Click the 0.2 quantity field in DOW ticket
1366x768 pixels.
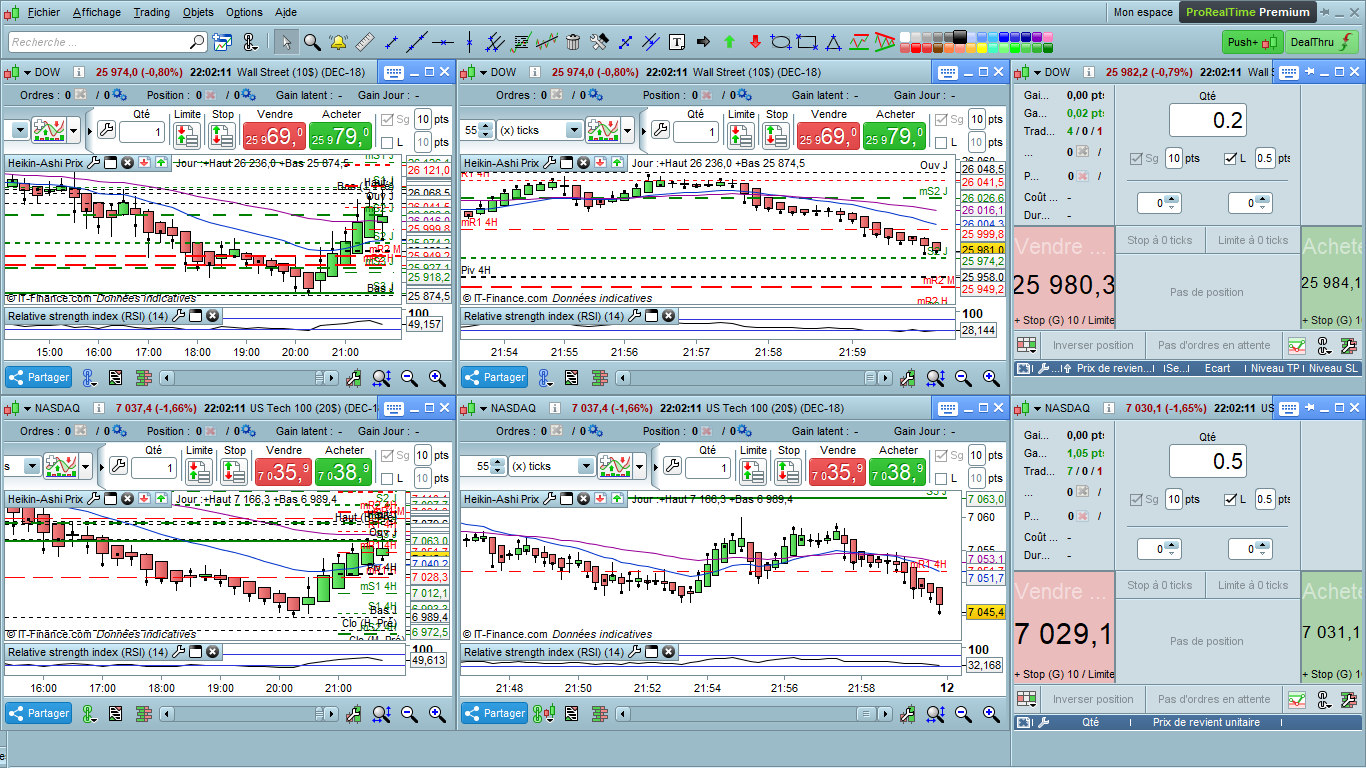[1207, 120]
